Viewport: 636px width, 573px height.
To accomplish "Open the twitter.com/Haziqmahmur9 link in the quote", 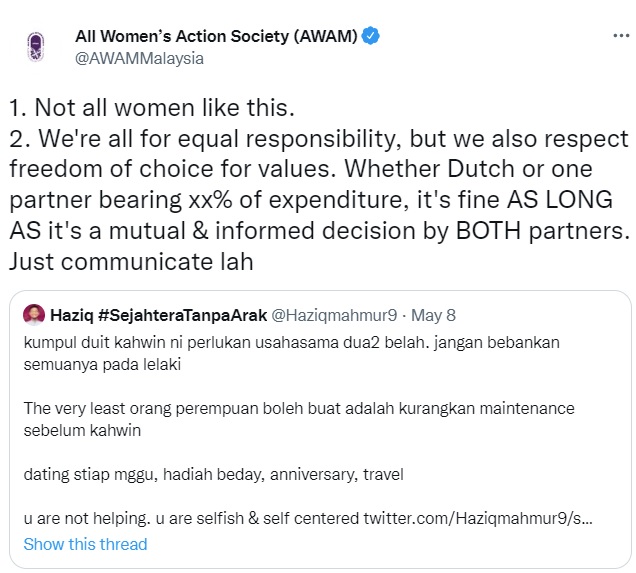I will tap(492, 520).
